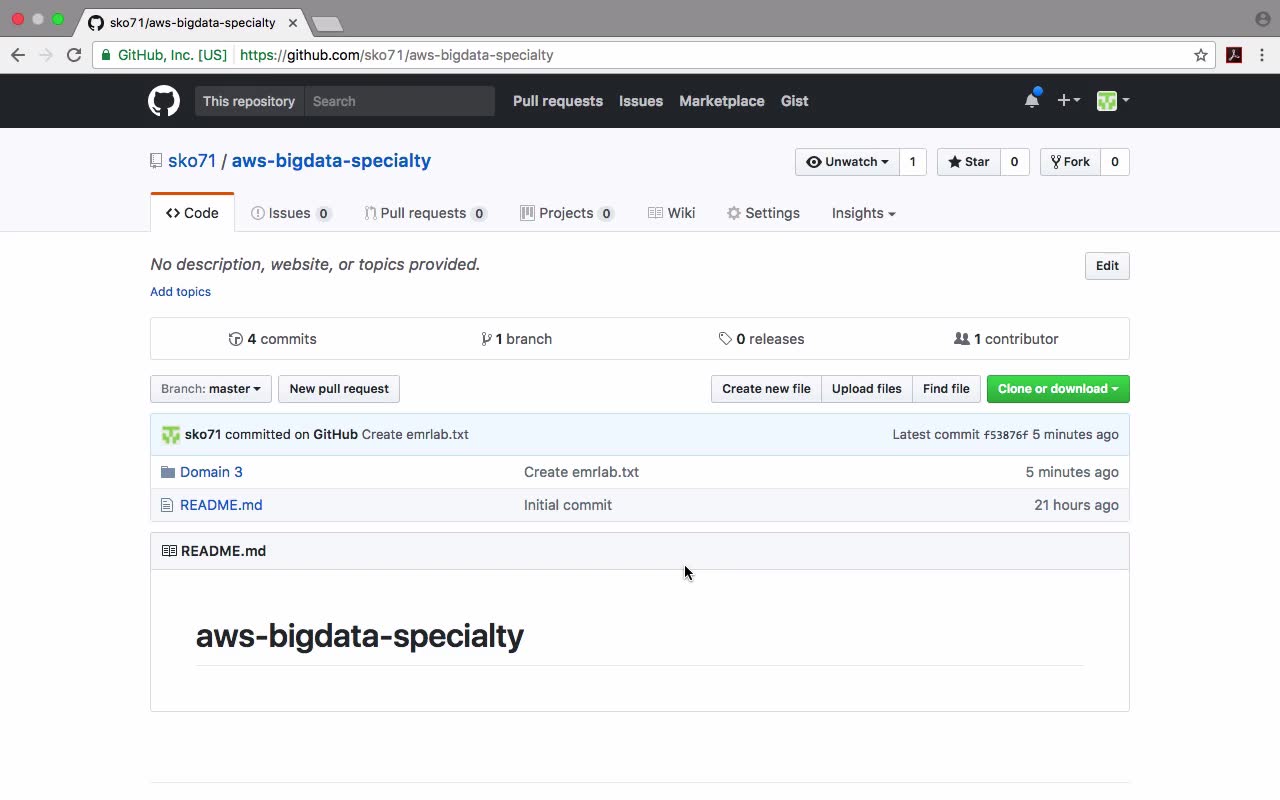1280x800 pixels.
Task: Click the Find file button
Action: 946,389
